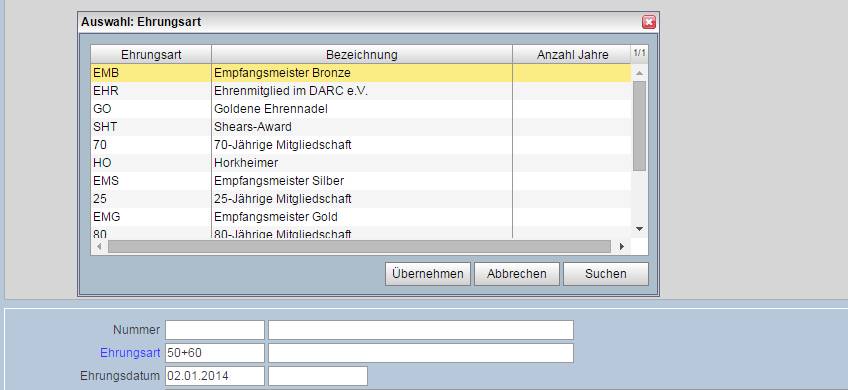Select the Empfangsmeister Gold row
Screen dimensions: 848x390
[x=361, y=217]
